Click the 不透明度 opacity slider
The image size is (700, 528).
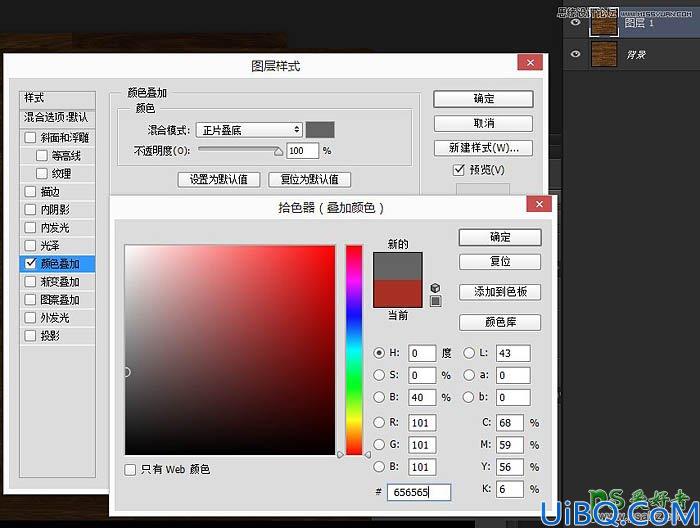(240, 150)
